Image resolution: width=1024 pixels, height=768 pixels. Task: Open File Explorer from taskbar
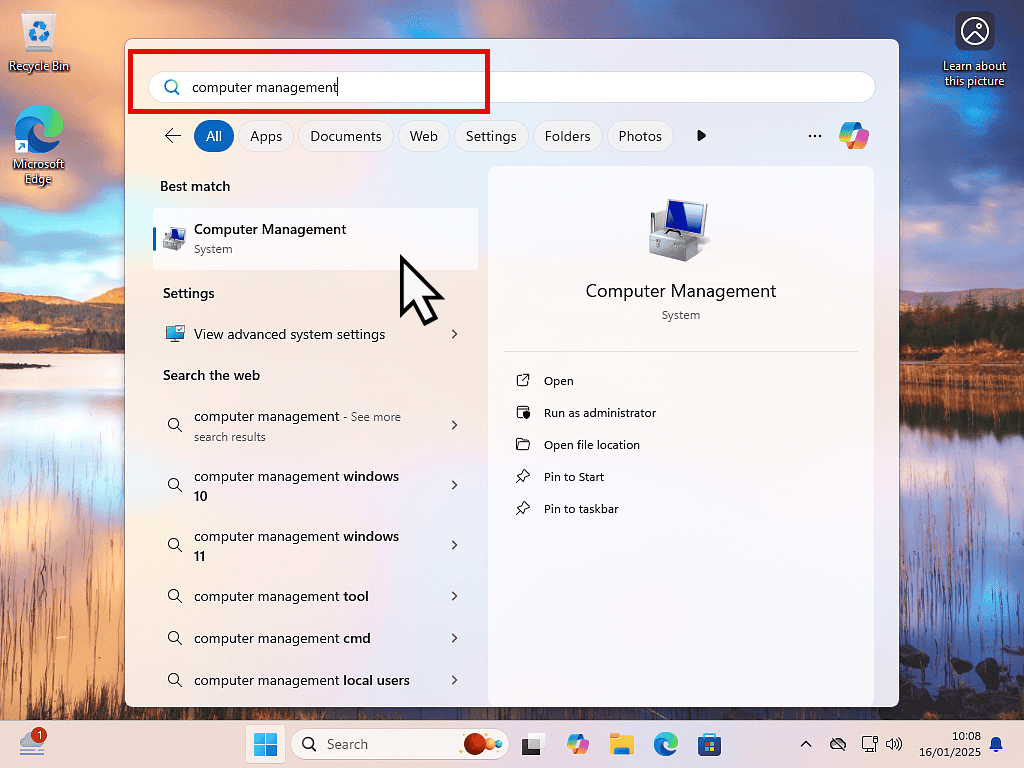click(622, 744)
